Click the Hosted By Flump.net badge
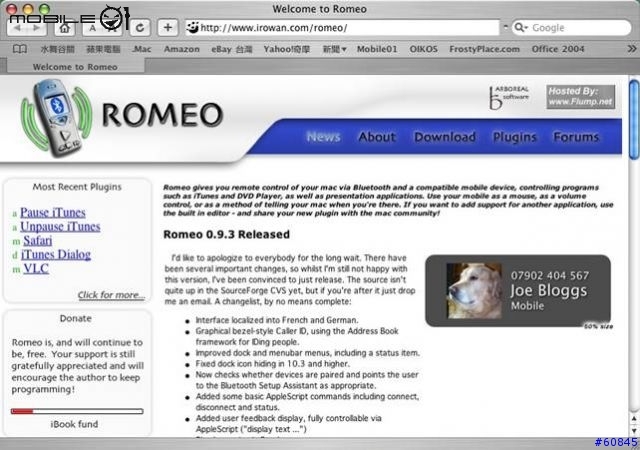 pyautogui.click(x=580, y=97)
